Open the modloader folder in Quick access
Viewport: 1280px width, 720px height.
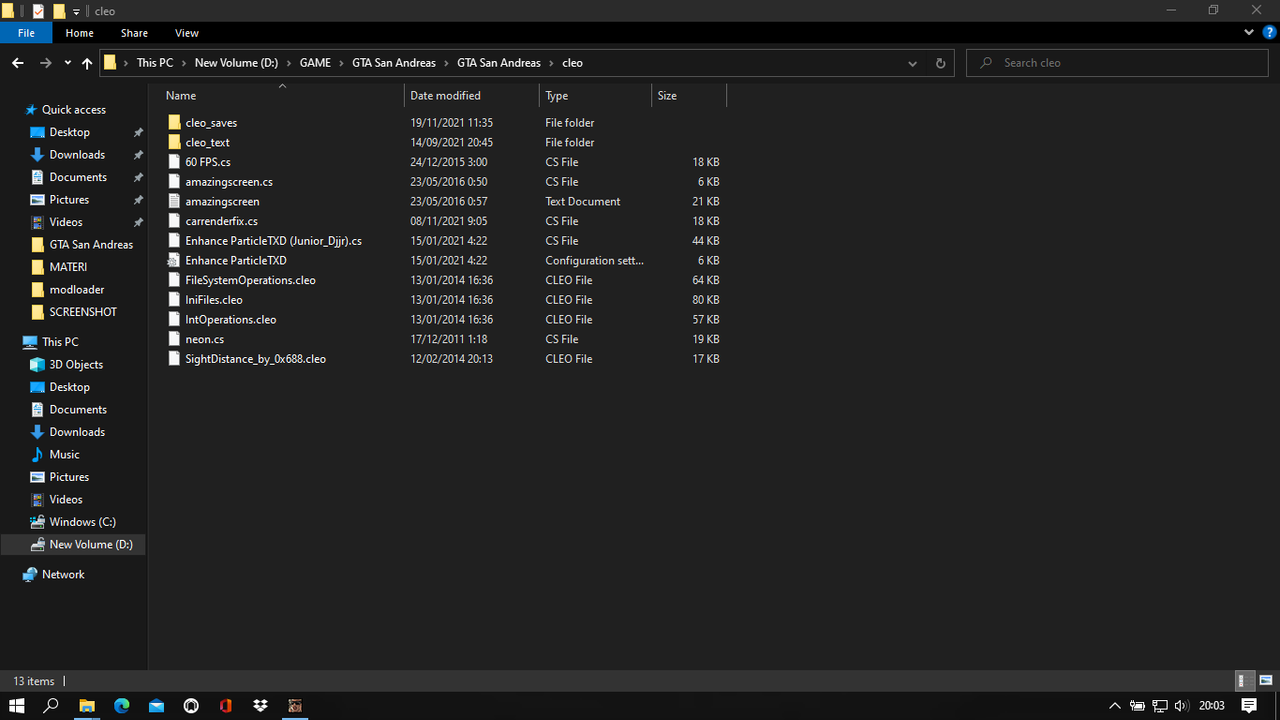tap(77, 290)
